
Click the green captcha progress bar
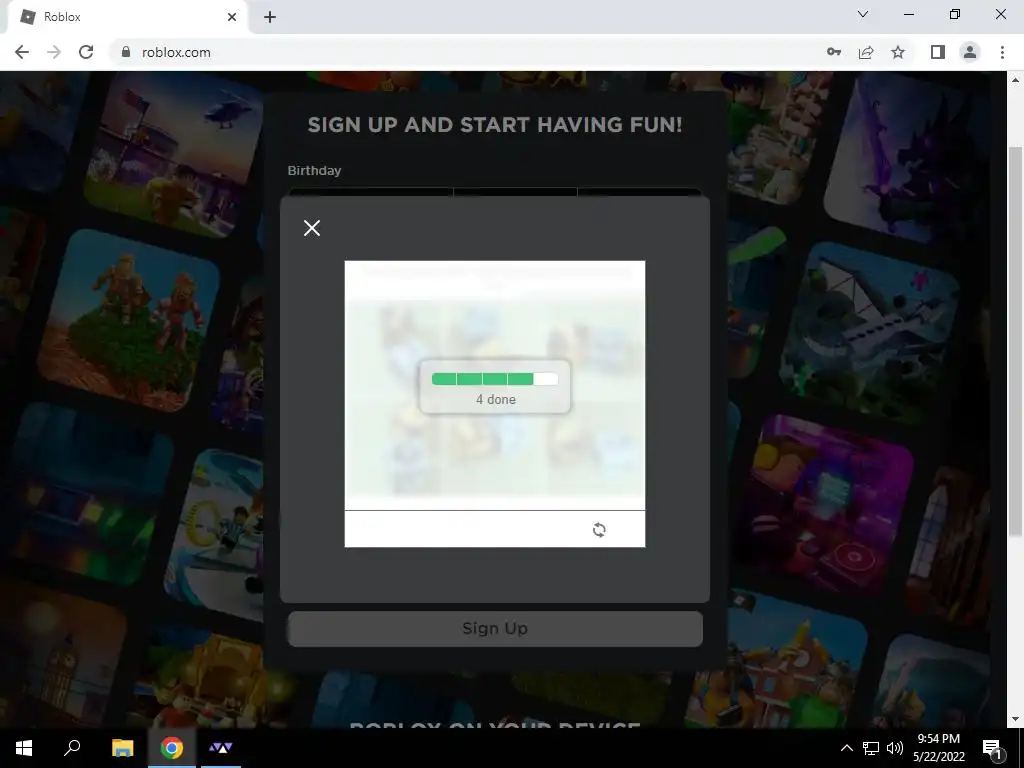coord(495,379)
